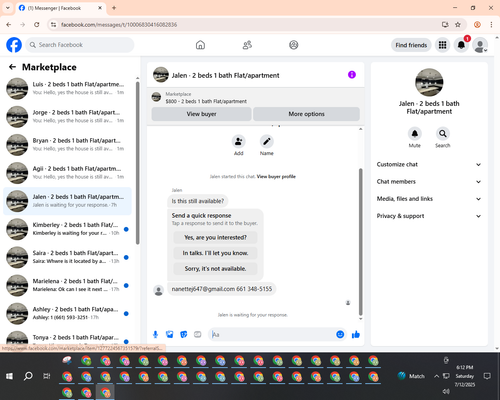Viewport: 500px width, 400px height.
Task: Click the attach photo icon in composer
Action: [170, 334]
